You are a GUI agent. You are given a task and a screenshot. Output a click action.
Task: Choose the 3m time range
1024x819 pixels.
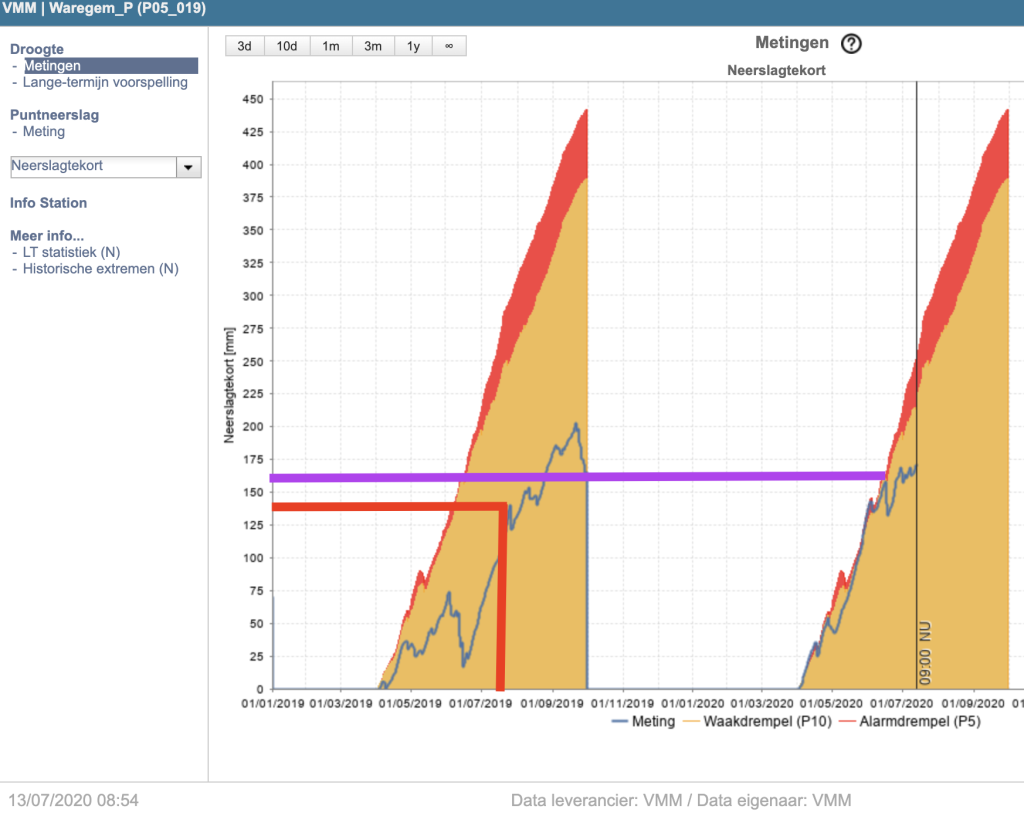click(x=373, y=46)
